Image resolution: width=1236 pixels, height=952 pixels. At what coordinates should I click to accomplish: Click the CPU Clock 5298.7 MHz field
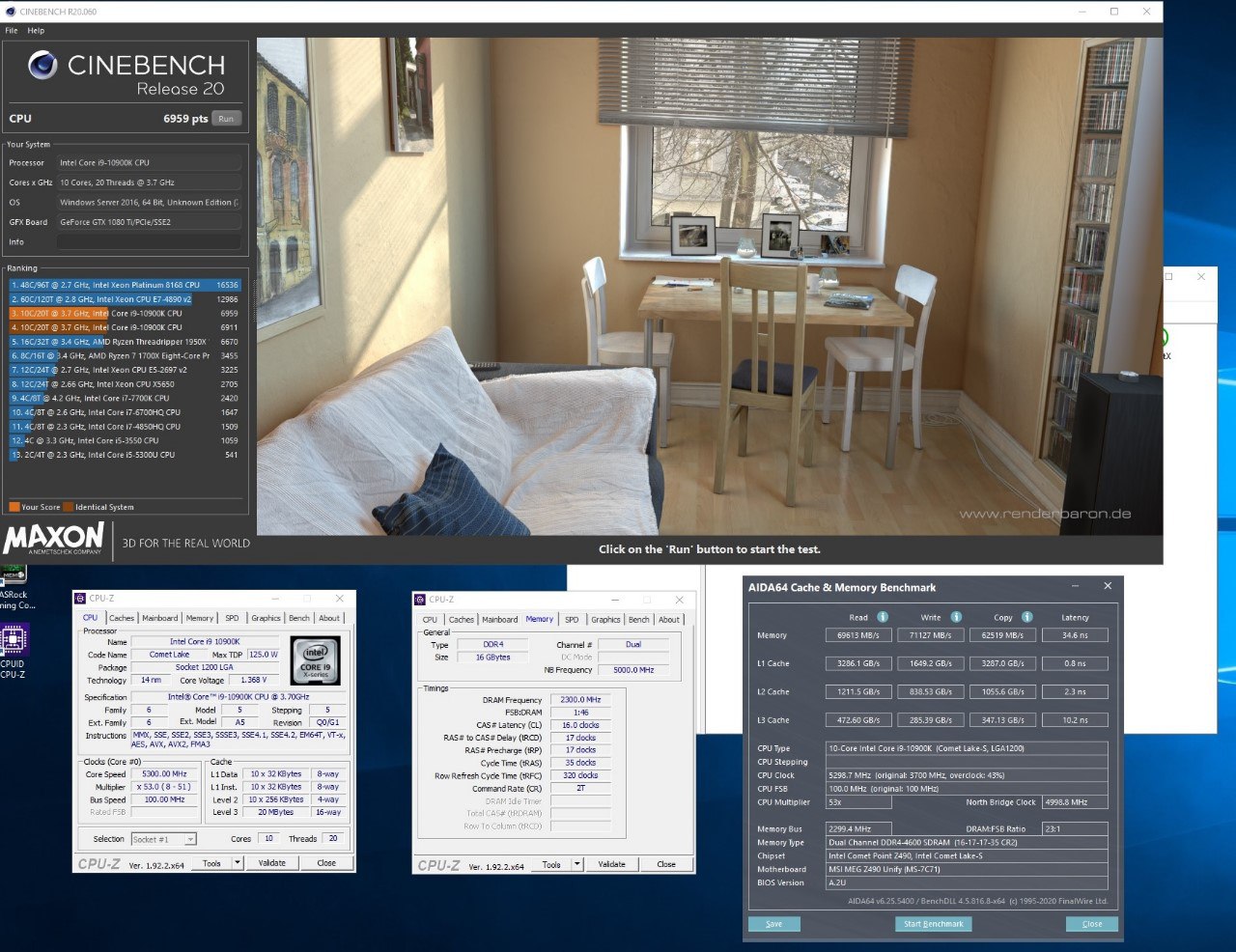(967, 775)
